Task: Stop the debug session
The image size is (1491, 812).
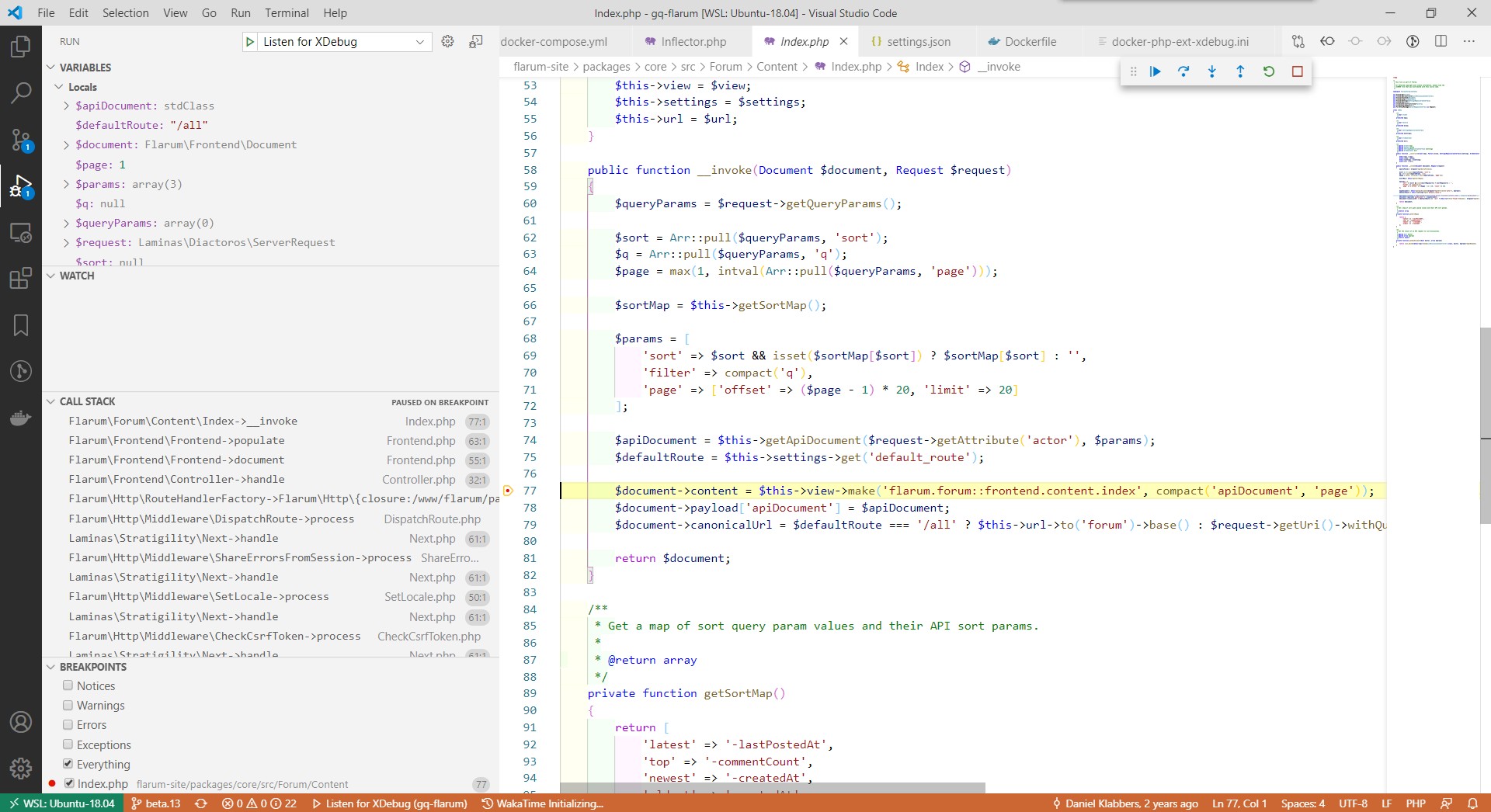Action: click(1296, 71)
